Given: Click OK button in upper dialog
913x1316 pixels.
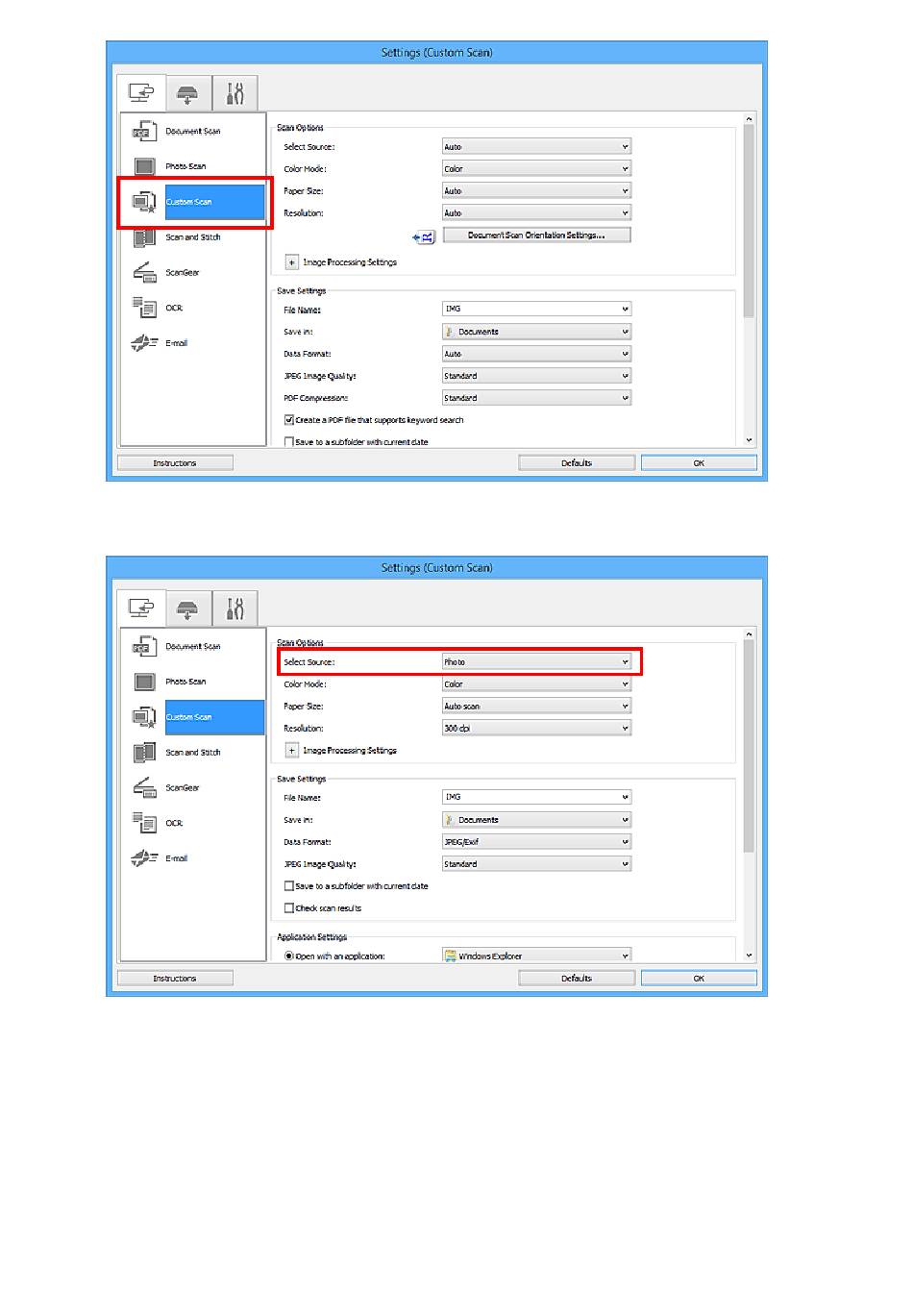Looking at the screenshot, I should point(699,463).
